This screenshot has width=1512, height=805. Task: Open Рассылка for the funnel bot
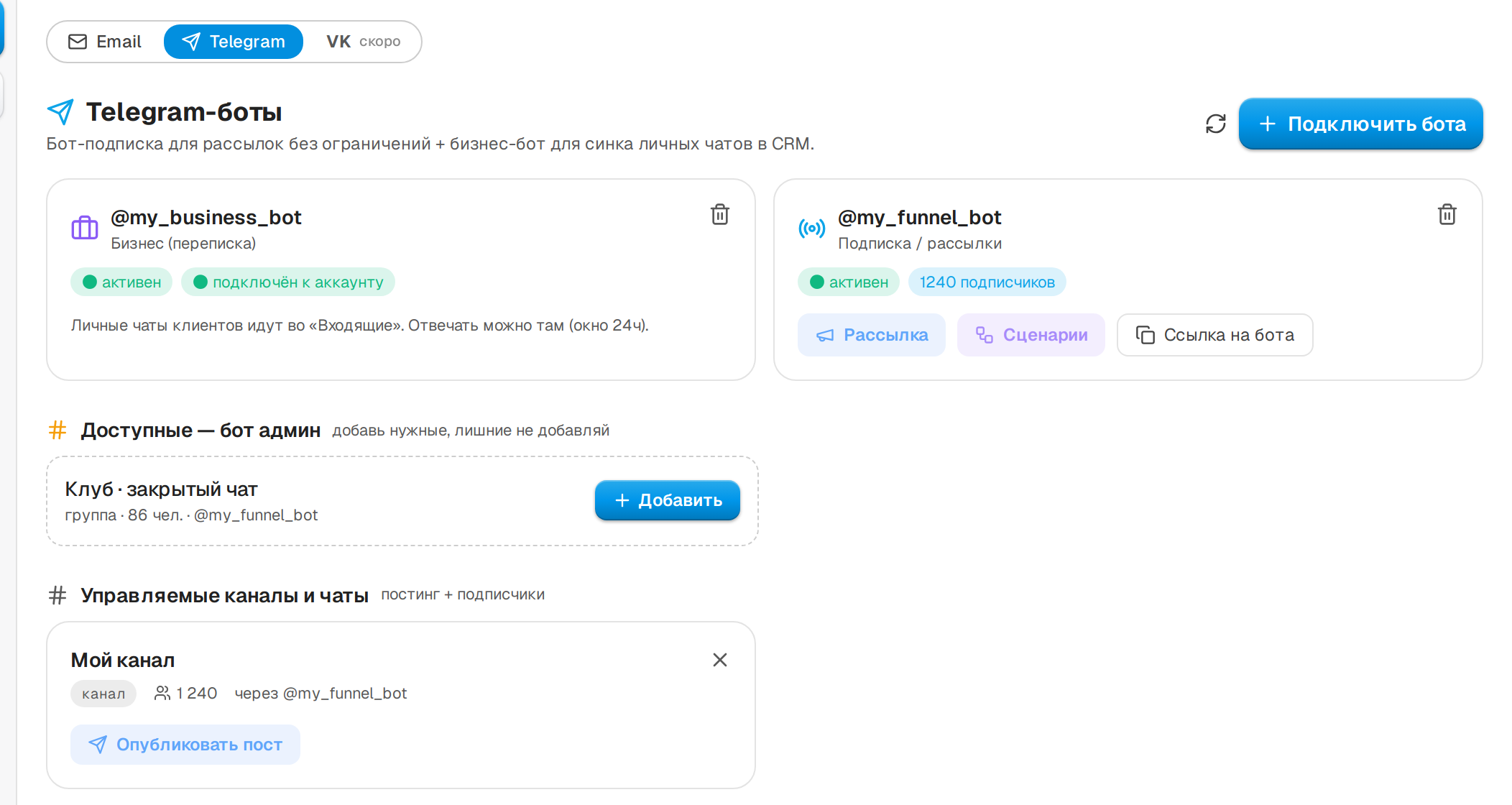[872, 335]
